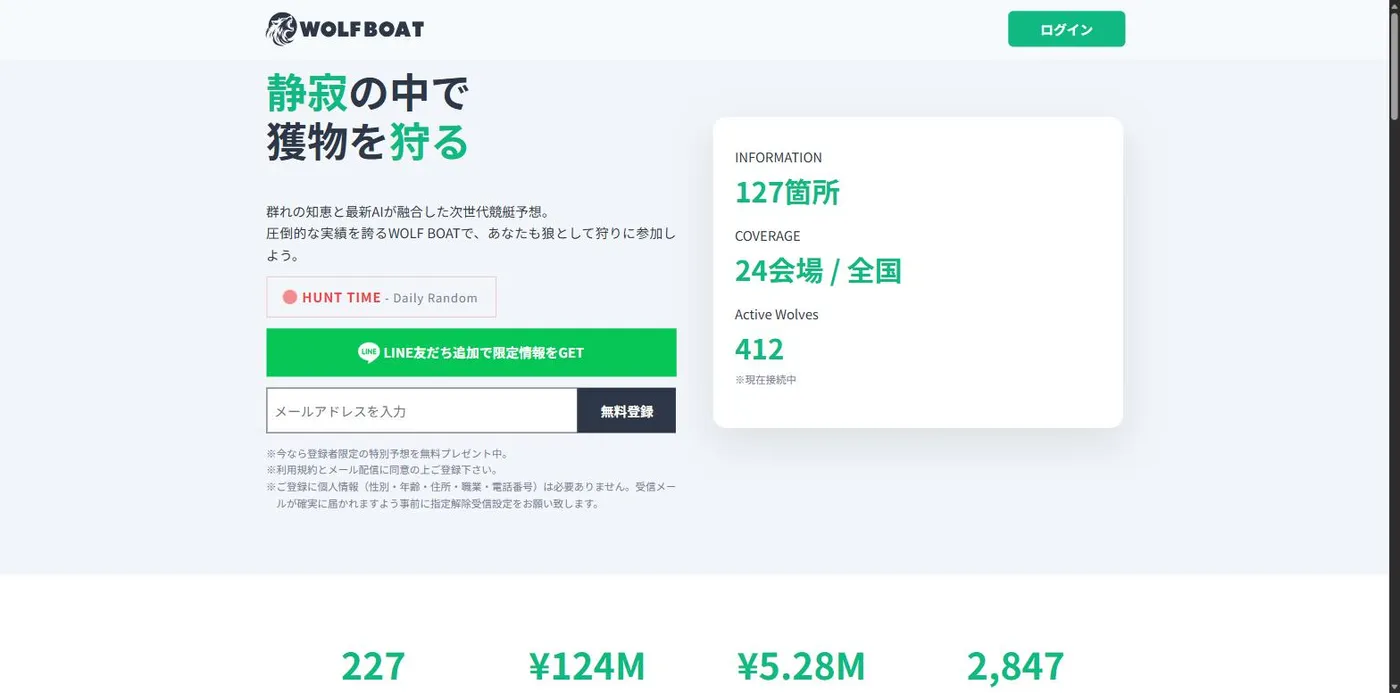Click the red dot beside HUNT TIME

290,297
